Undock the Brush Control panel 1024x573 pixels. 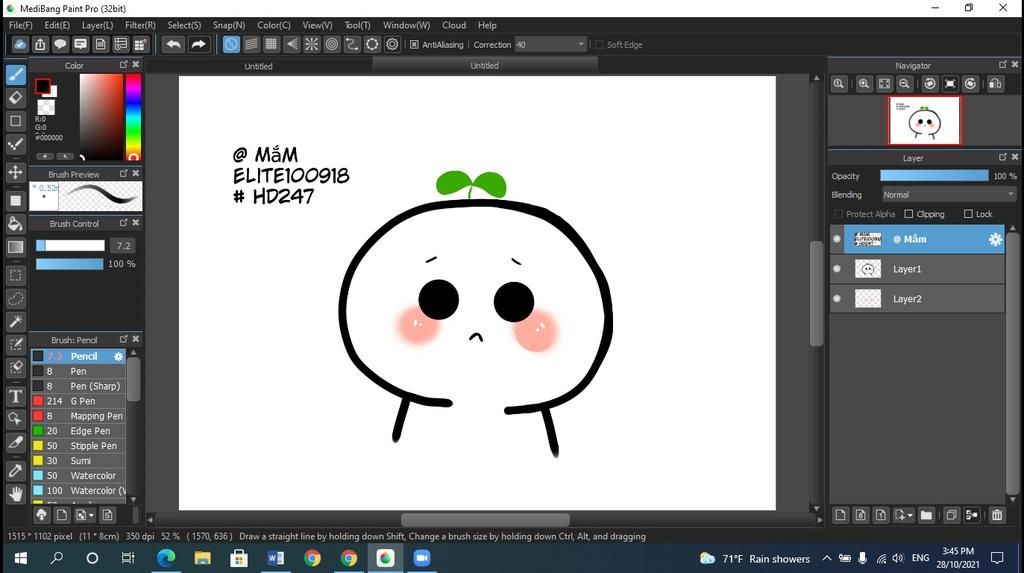pyautogui.click(x=123, y=223)
